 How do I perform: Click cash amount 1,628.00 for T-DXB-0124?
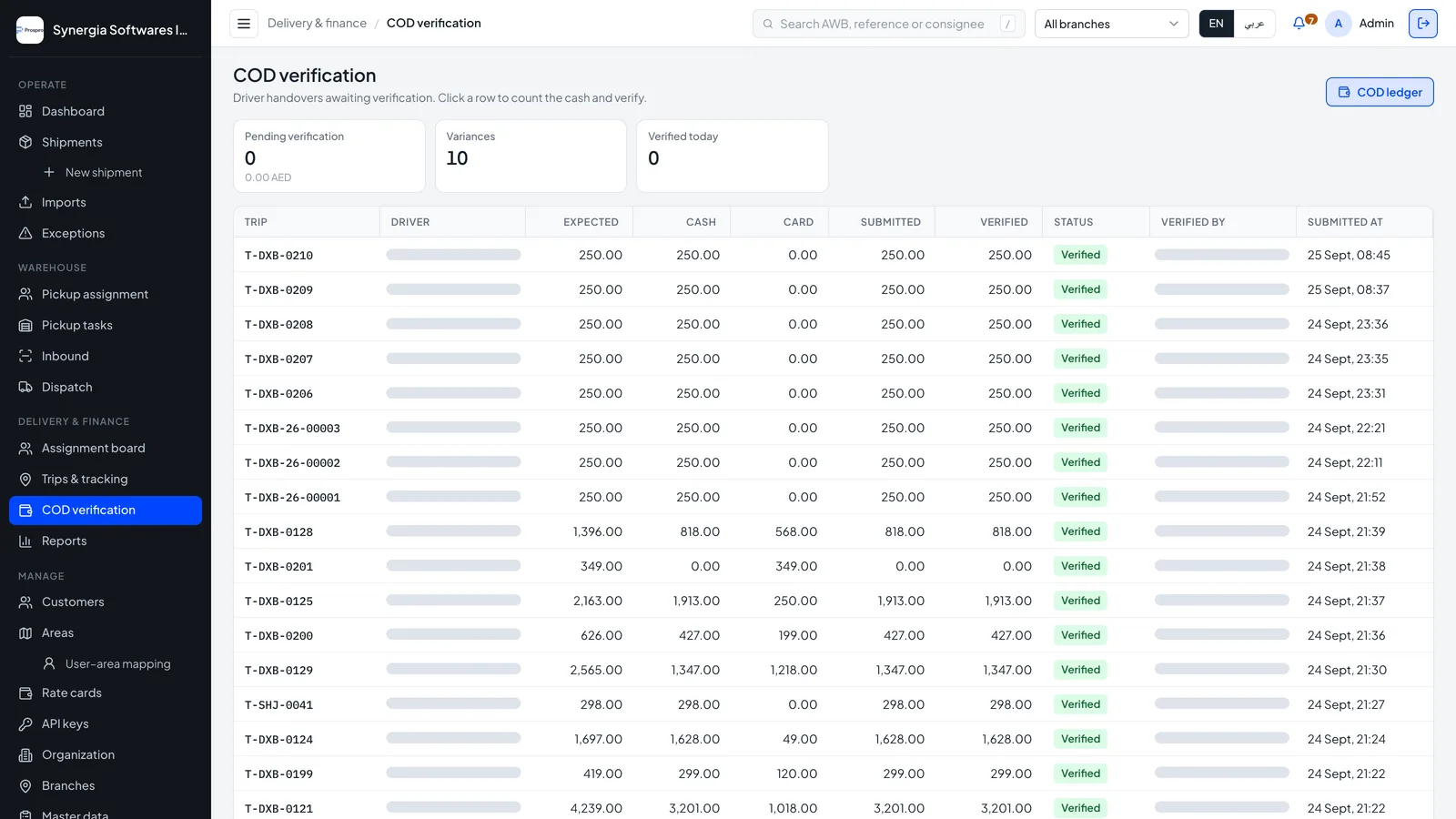pyautogui.click(x=695, y=739)
